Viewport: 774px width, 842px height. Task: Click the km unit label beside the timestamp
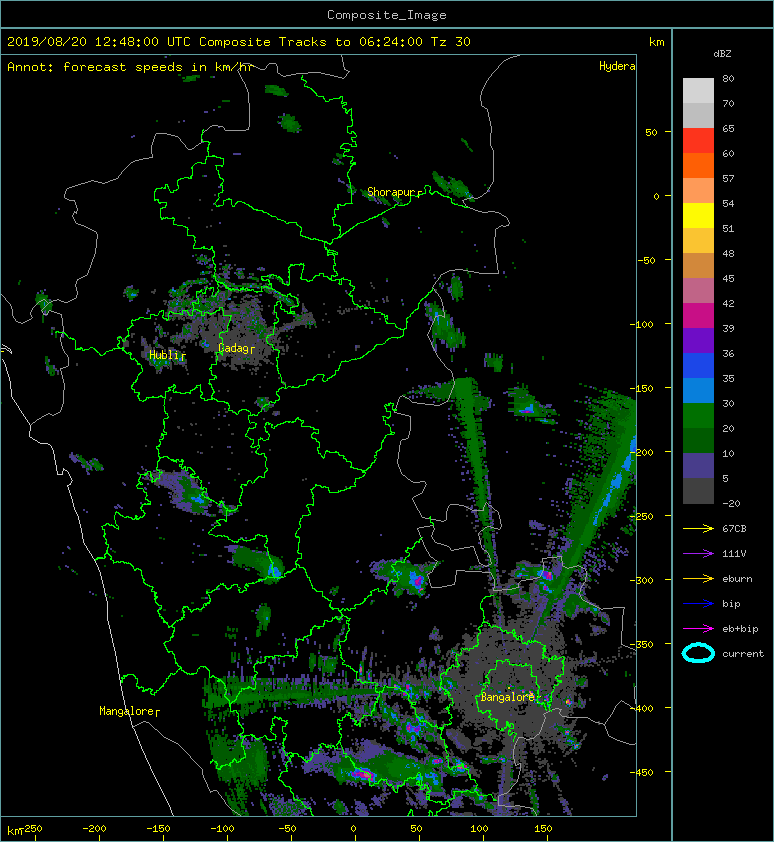pyautogui.click(x=656, y=42)
